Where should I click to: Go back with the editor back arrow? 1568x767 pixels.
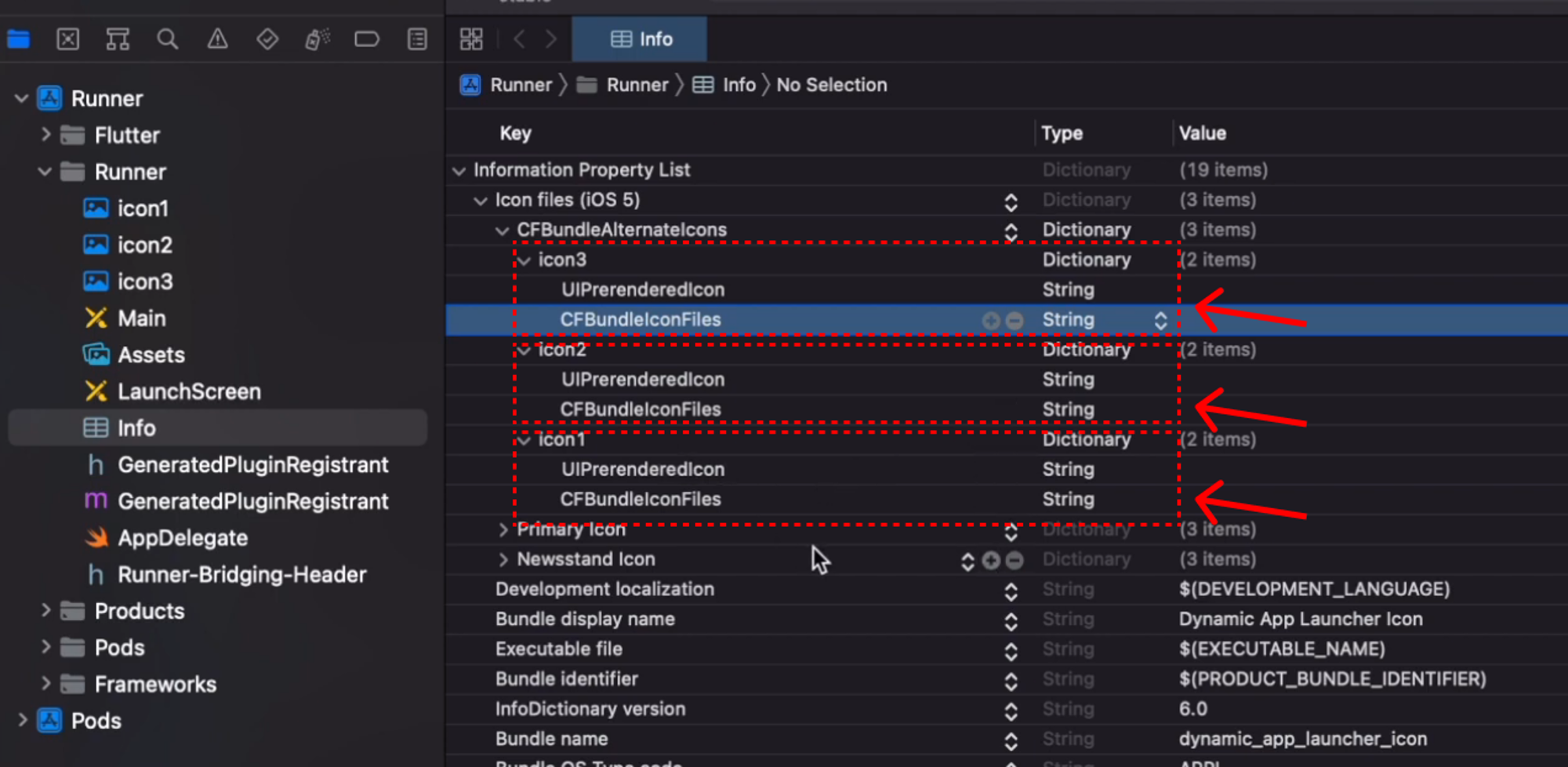click(x=519, y=39)
